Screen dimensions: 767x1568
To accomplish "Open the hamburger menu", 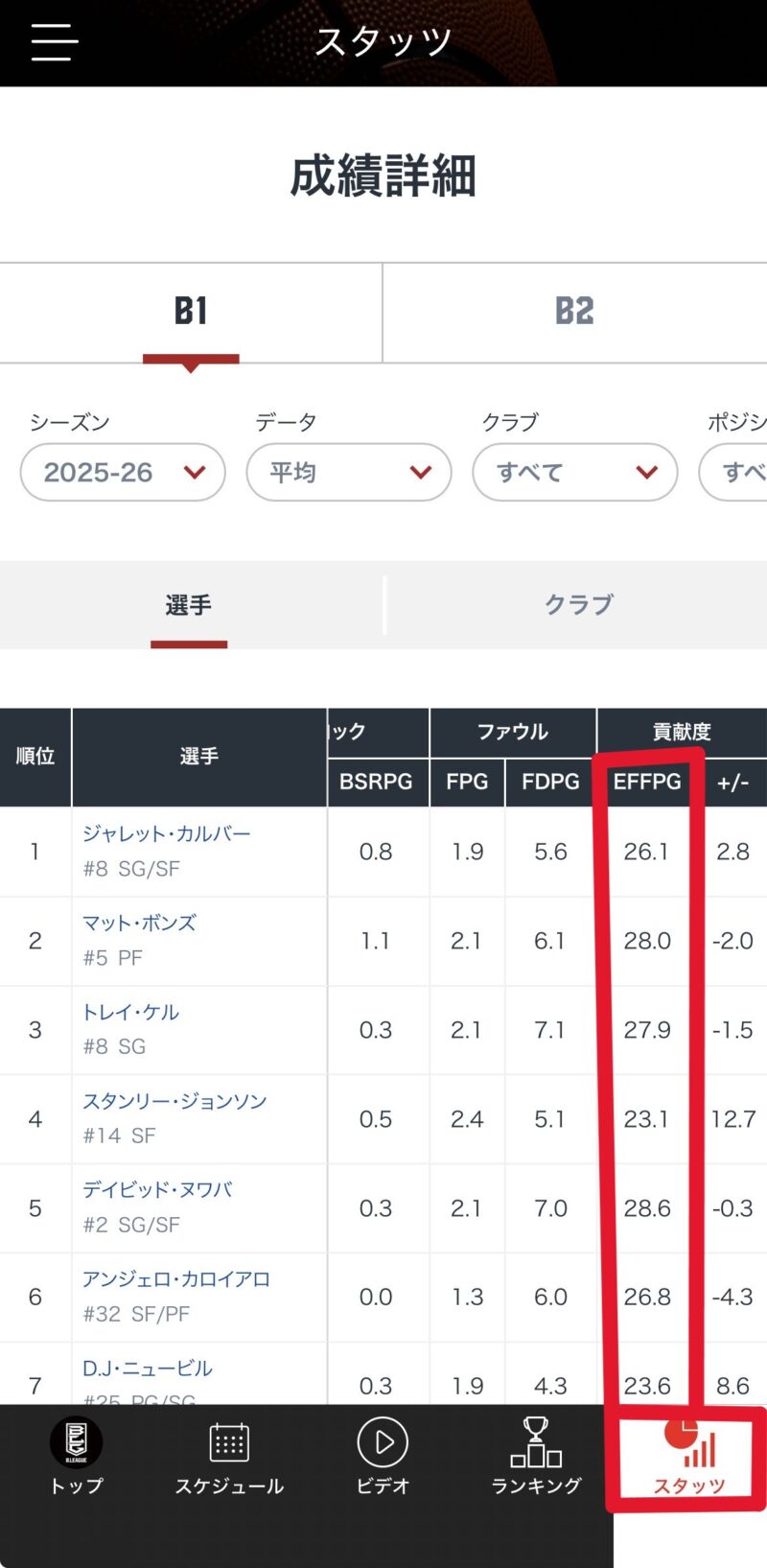I will [54, 42].
